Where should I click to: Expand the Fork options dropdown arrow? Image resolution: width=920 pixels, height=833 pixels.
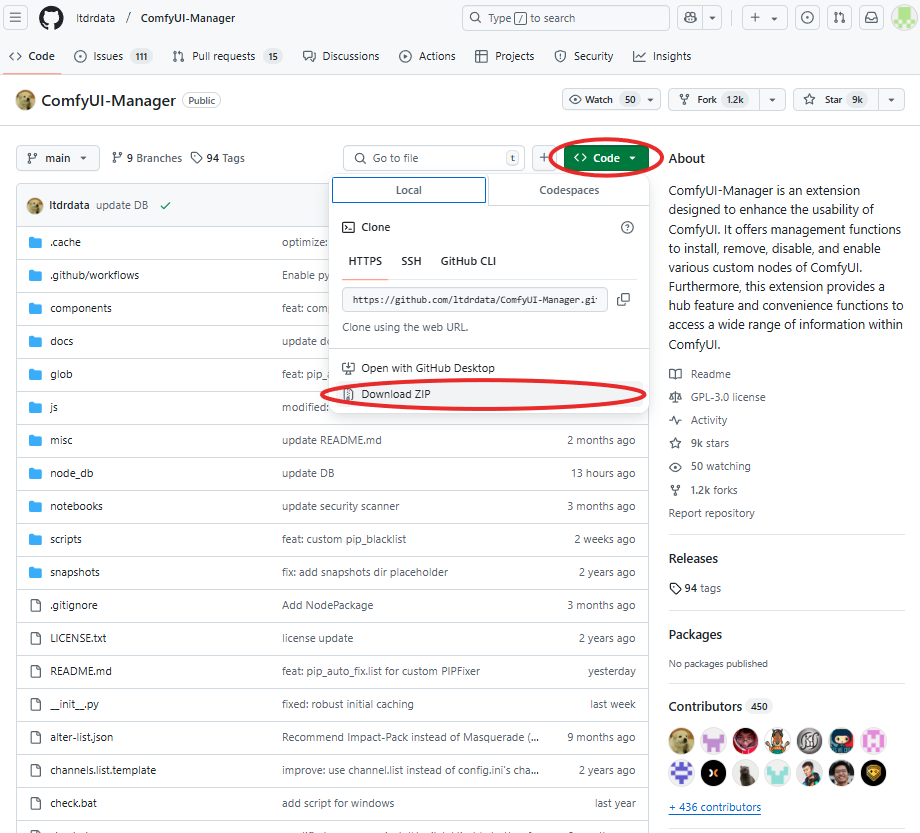click(x=772, y=100)
